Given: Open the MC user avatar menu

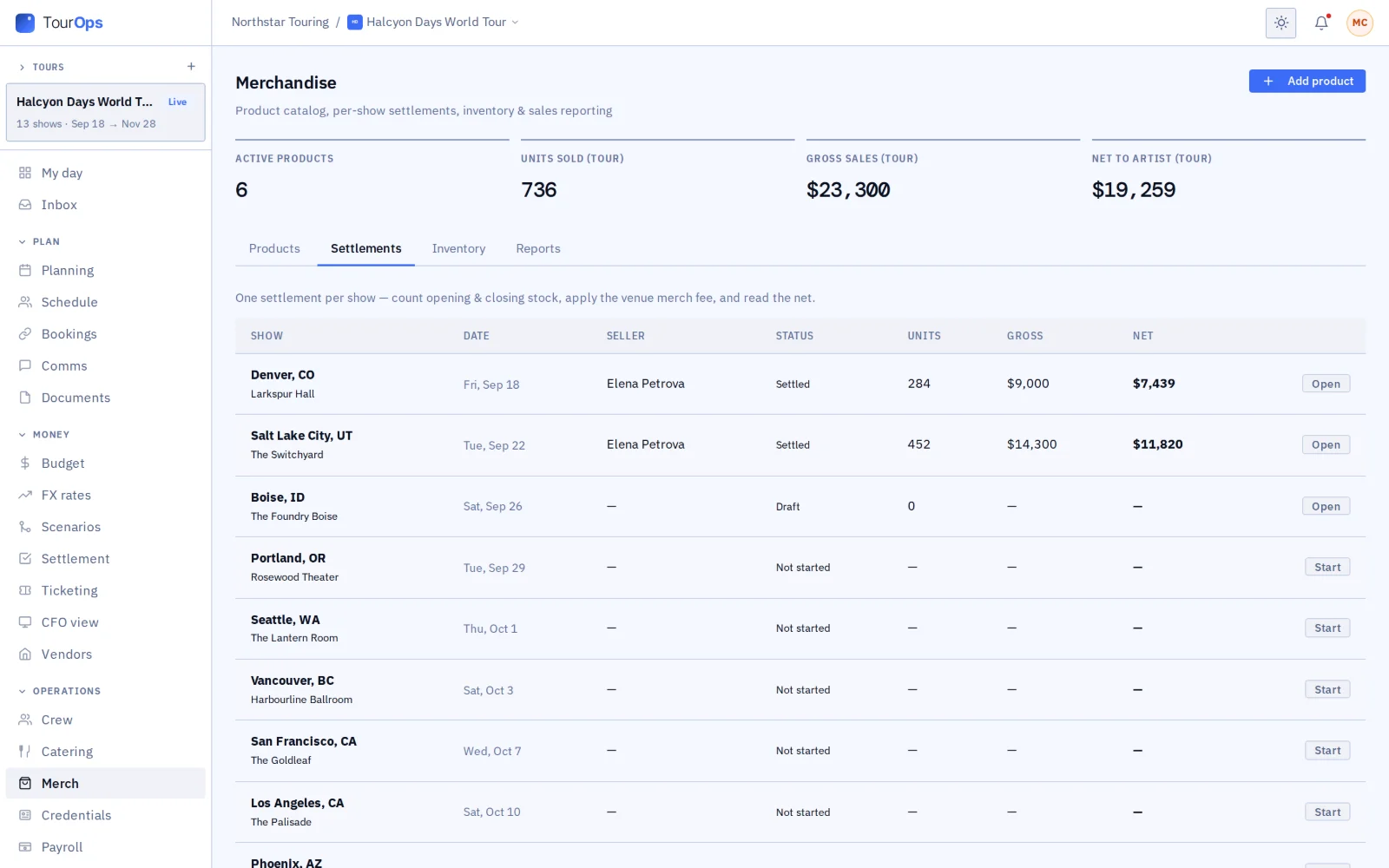Looking at the screenshot, I should point(1359,23).
